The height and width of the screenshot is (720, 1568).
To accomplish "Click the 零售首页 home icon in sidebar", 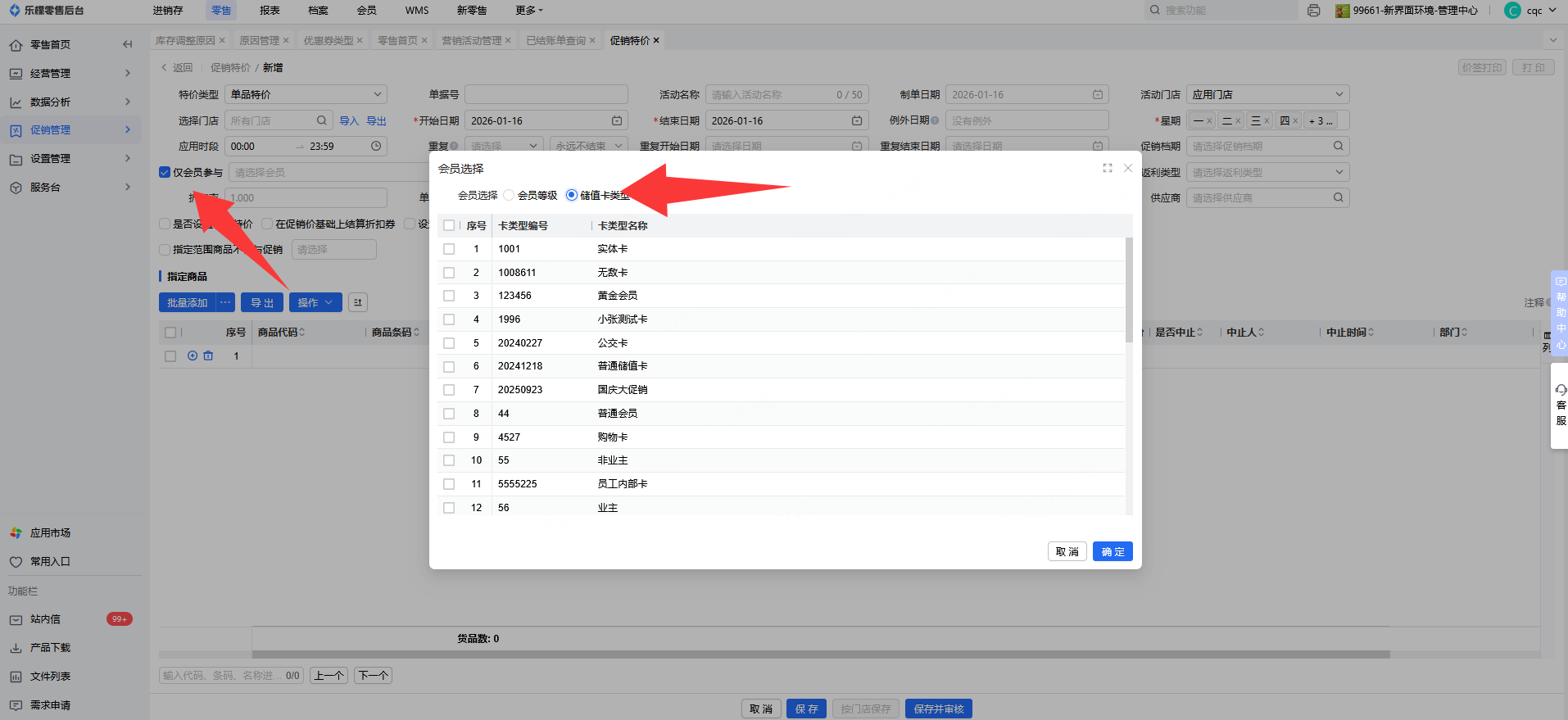I will click(x=16, y=45).
